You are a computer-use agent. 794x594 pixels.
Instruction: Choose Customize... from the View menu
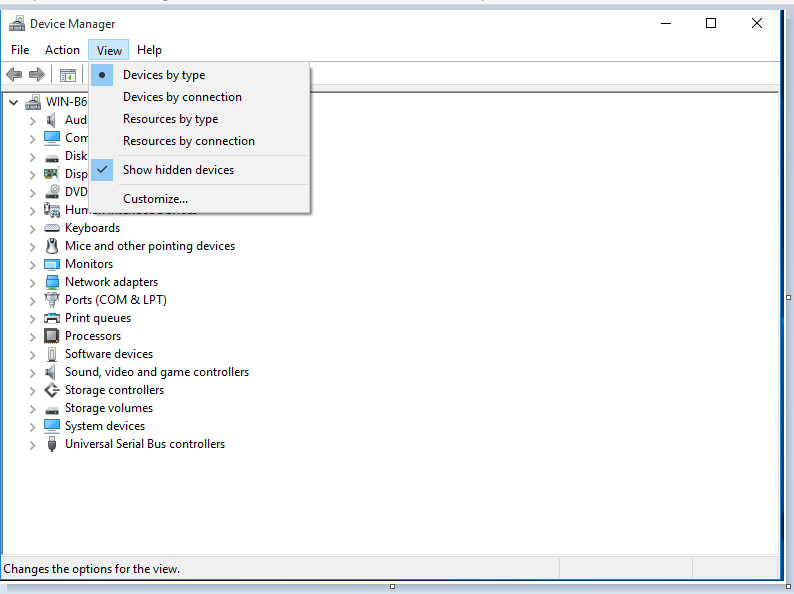click(200, 199)
